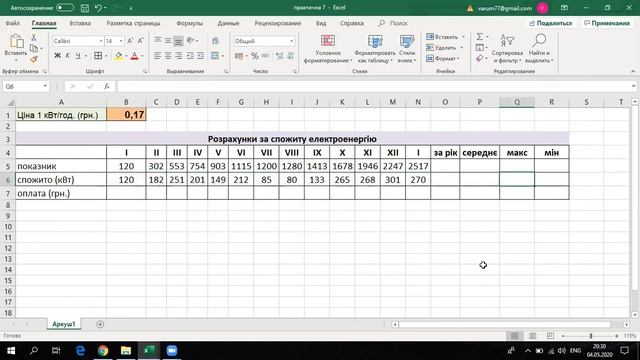Open the Файл menu tab

click(x=13, y=23)
